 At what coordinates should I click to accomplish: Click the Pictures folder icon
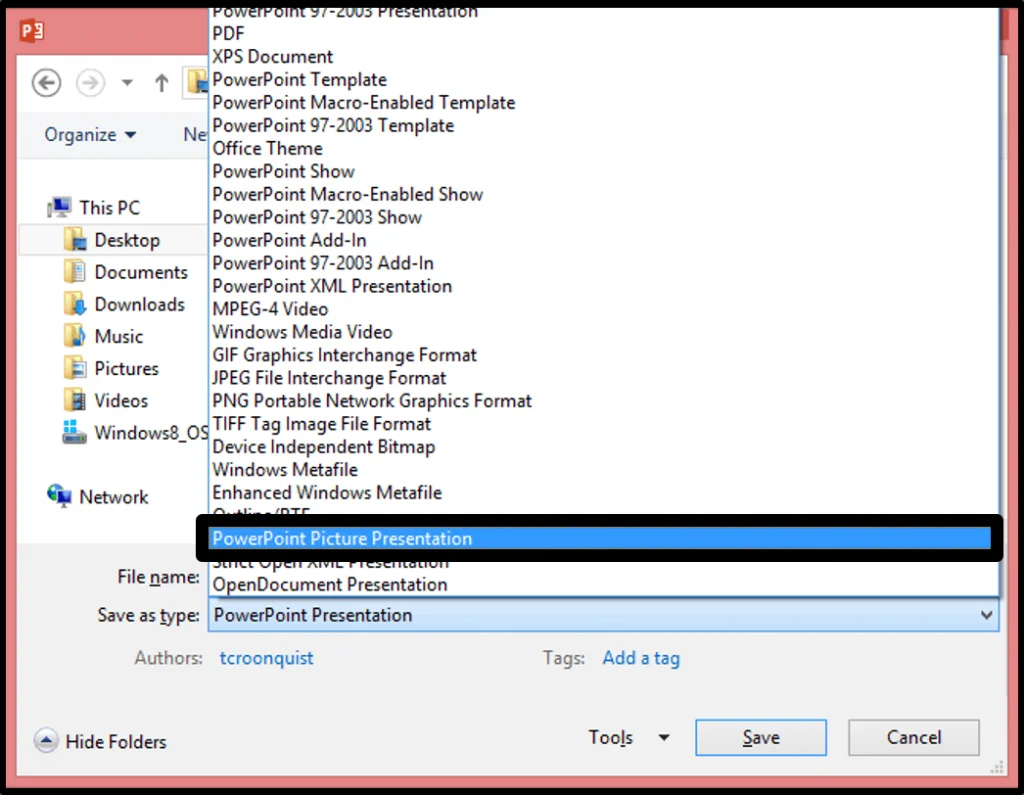coord(75,368)
